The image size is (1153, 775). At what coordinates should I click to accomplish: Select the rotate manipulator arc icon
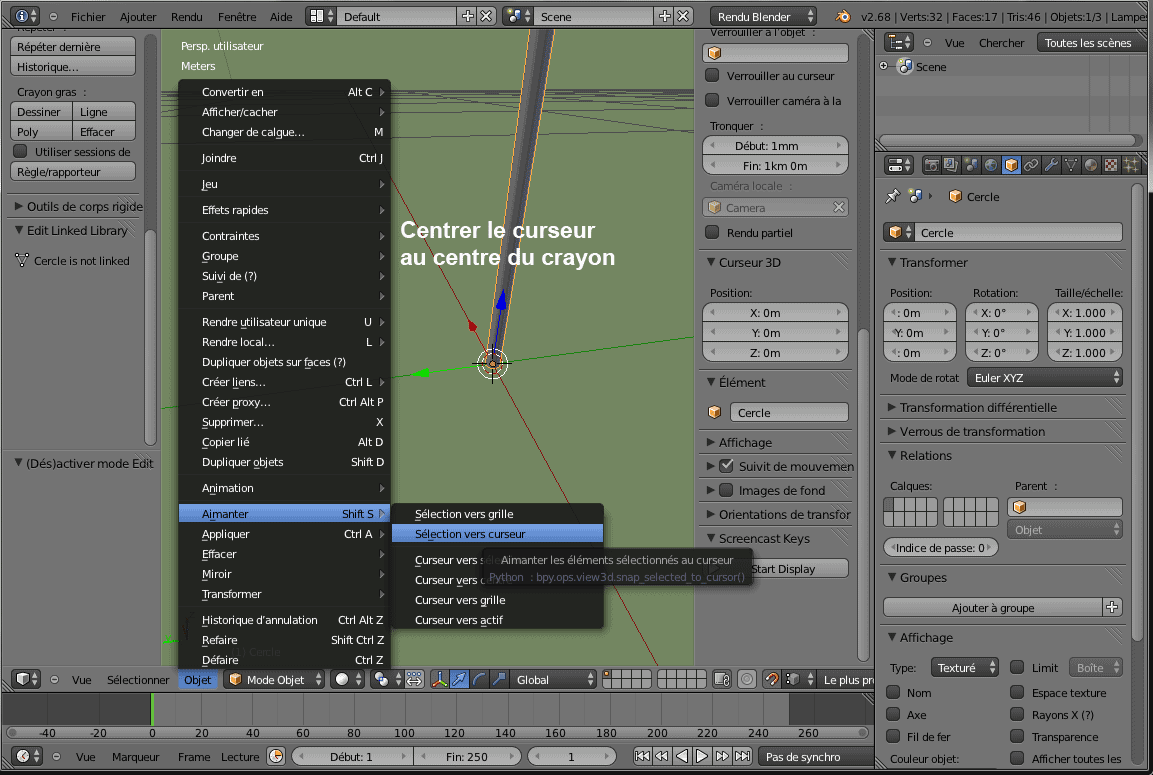[479, 679]
